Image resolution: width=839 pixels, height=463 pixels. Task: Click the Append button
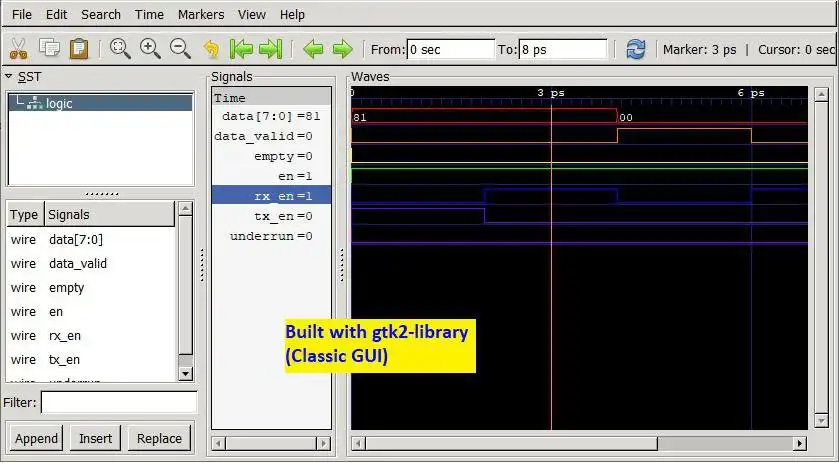click(36, 438)
